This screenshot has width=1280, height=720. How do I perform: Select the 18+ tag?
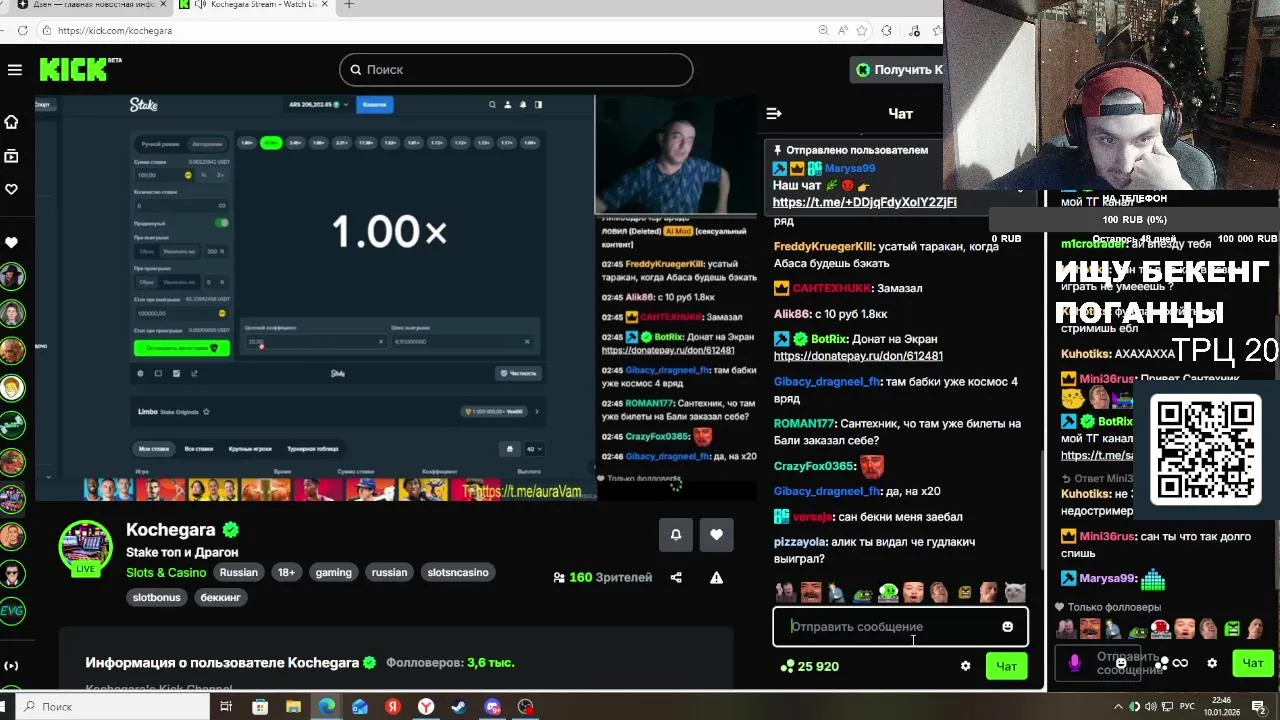click(x=286, y=573)
